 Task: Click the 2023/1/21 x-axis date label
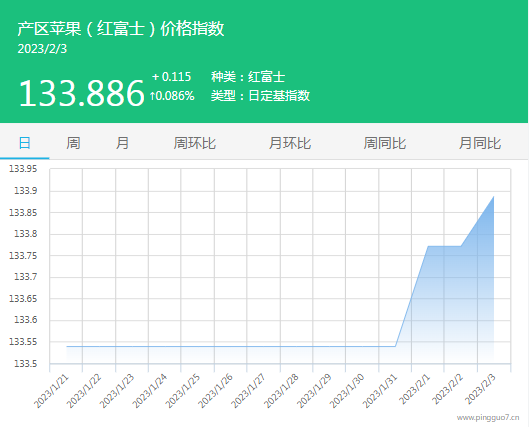52,391
